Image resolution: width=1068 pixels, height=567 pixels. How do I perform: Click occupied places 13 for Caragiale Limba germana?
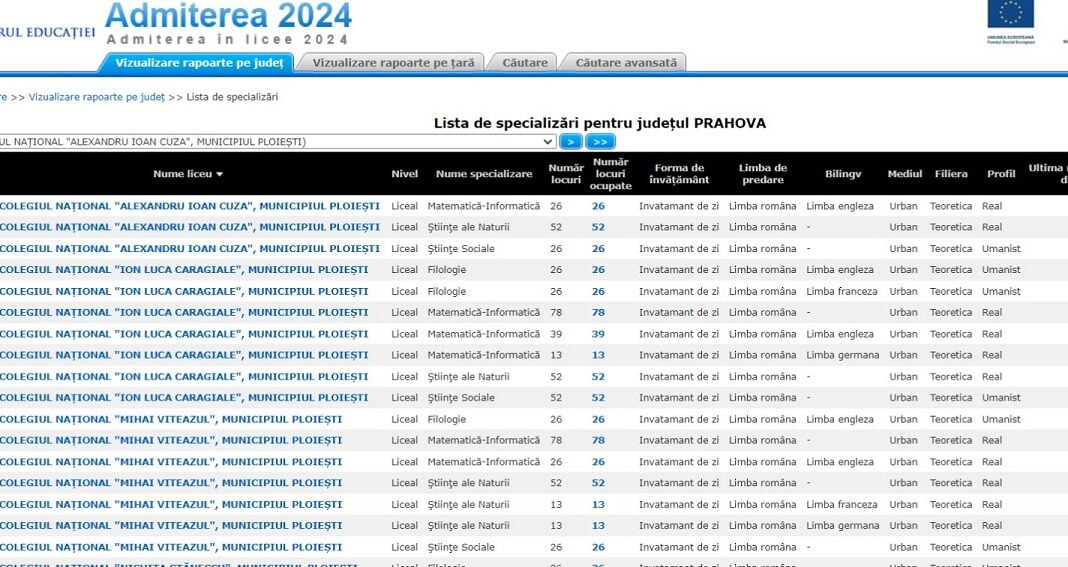point(598,355)
